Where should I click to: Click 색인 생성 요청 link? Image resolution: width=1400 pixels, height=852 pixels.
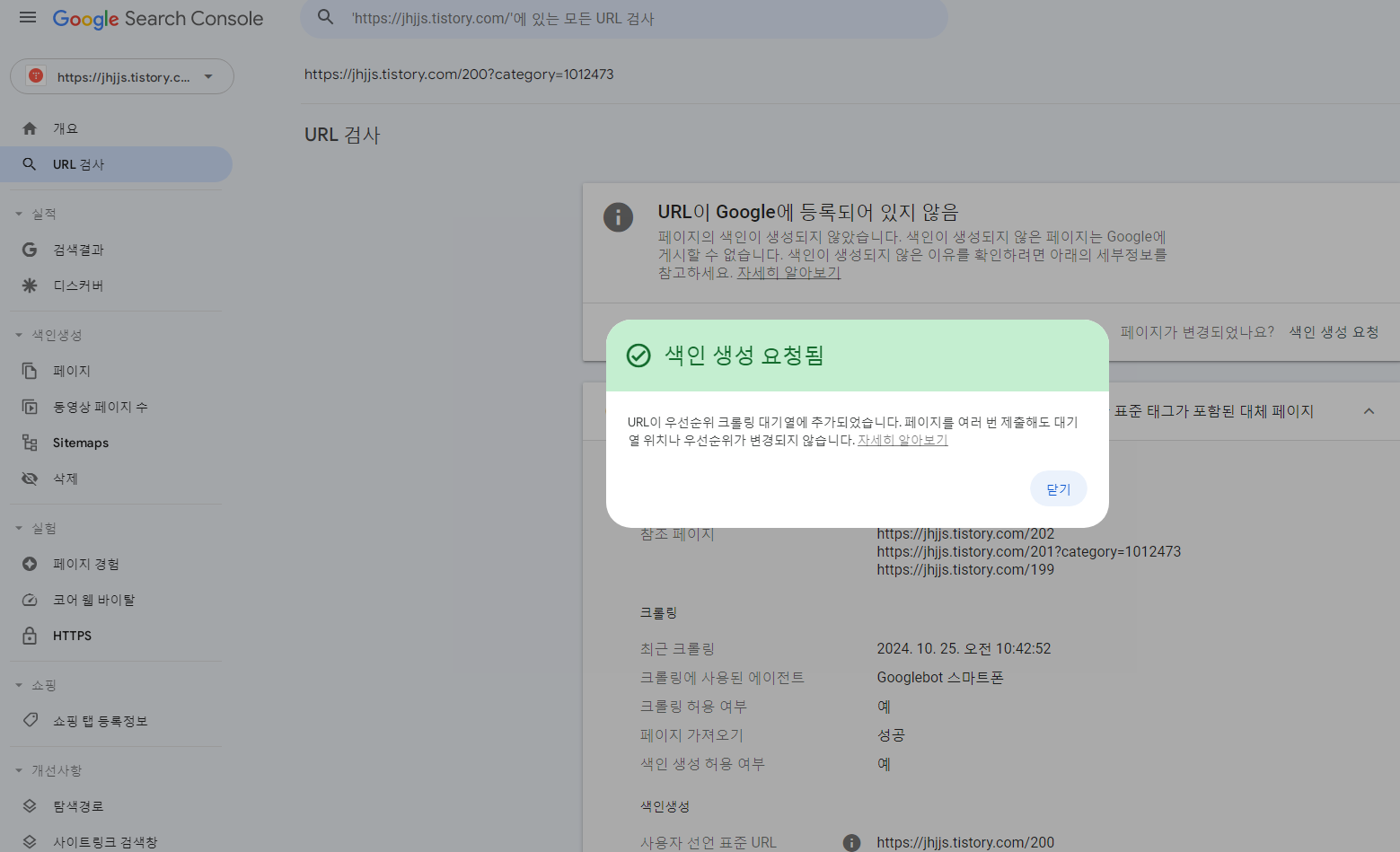point(1334,332)
